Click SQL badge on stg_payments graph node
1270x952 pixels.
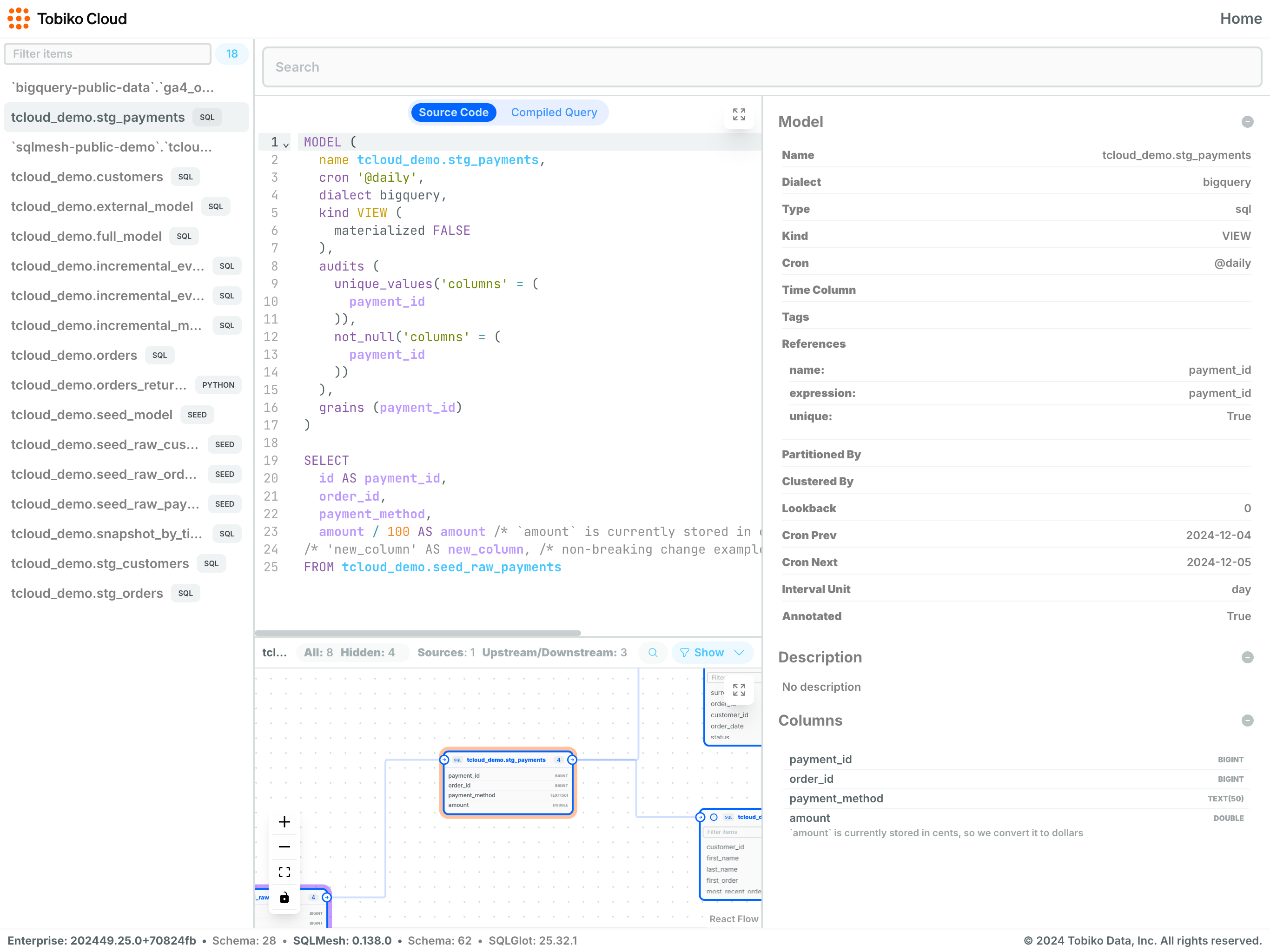point(457,760)
